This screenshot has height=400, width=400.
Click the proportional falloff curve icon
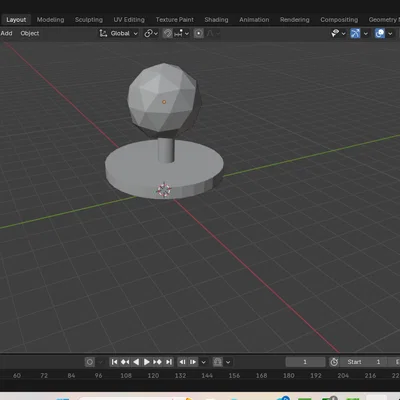coord(210,33)
